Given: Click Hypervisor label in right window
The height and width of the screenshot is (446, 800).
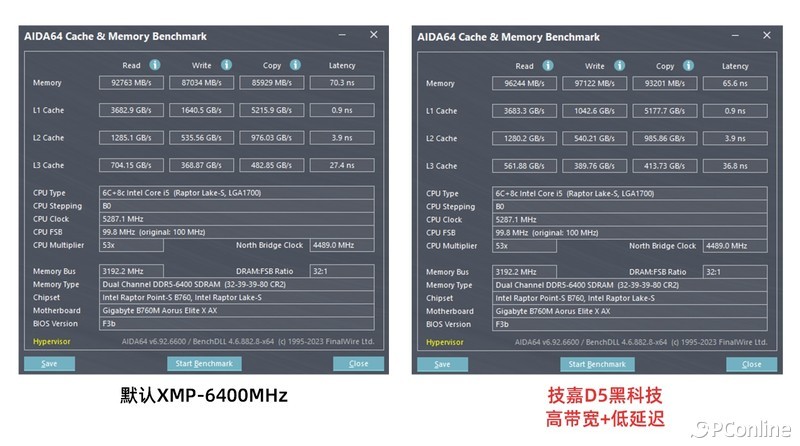Looking at the screenshot, I should point(445,342).
